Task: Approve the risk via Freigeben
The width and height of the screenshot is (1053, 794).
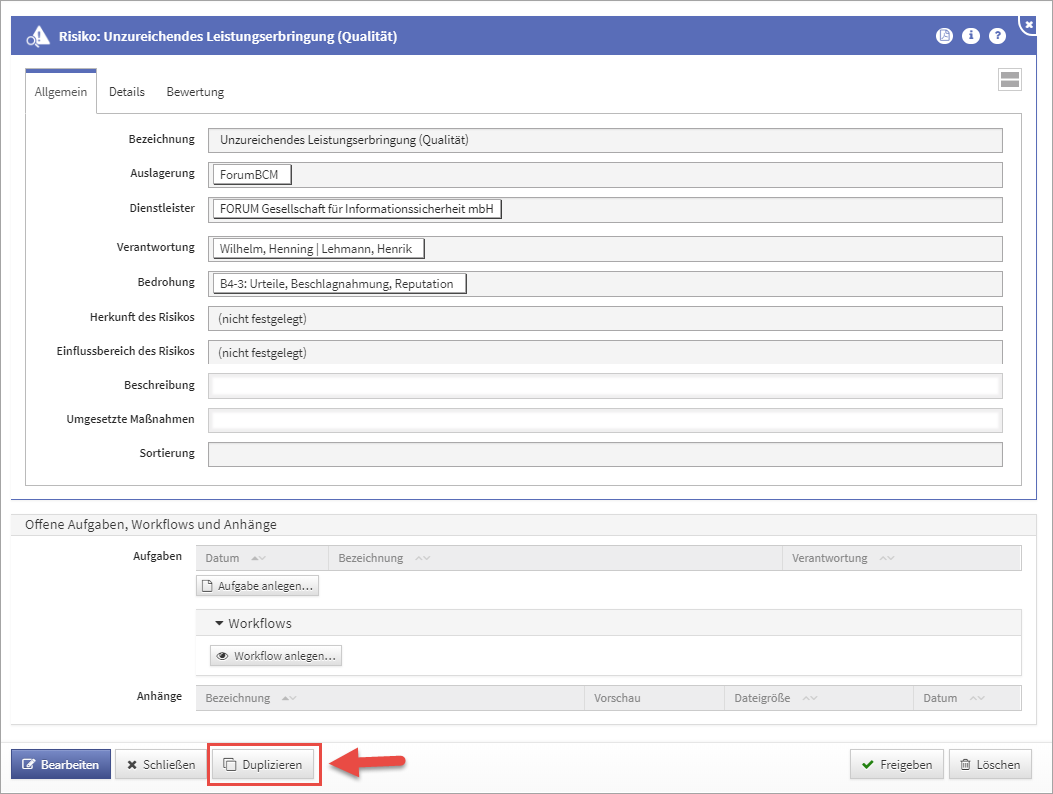Action: 896,765
